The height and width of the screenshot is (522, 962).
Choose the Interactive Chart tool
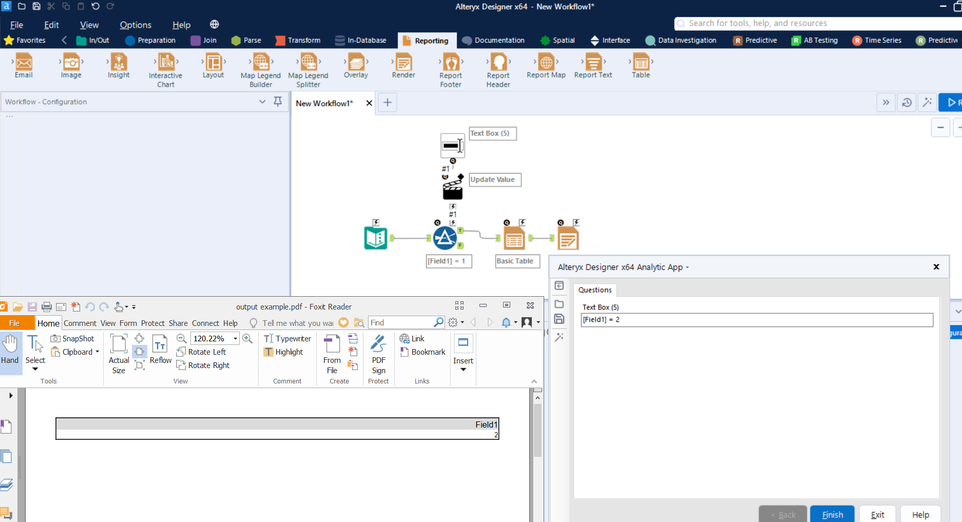pyautogui.click(x=166, y=70)
